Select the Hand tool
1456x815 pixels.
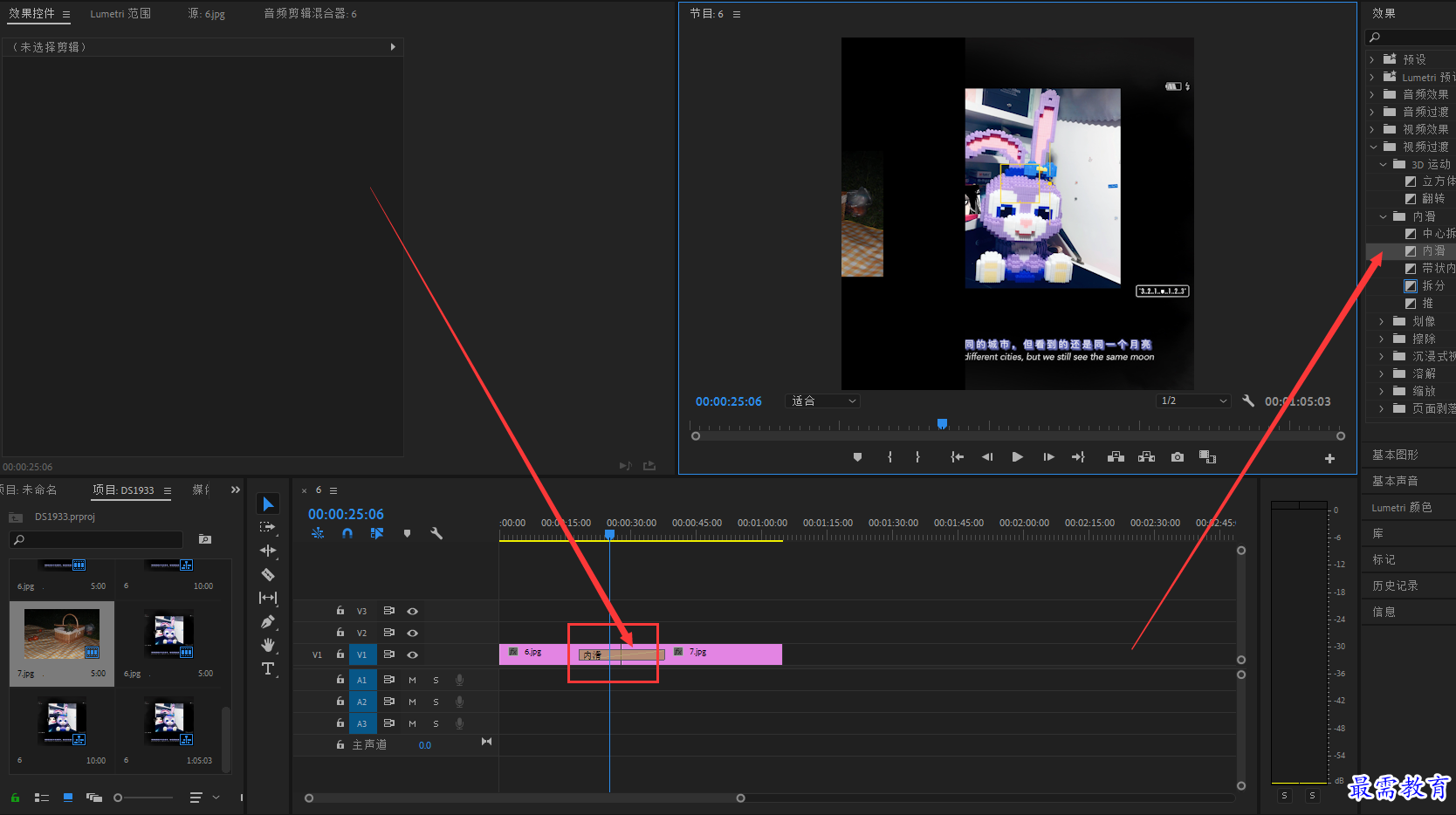(x=268, y=645)
